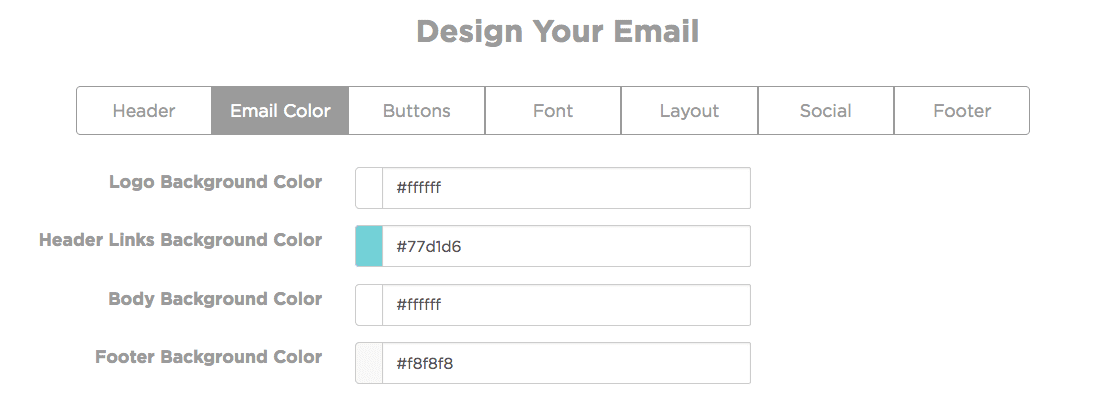Go to the Font tab
Screen dimensions: 1100x409
[x=553, y=111]
